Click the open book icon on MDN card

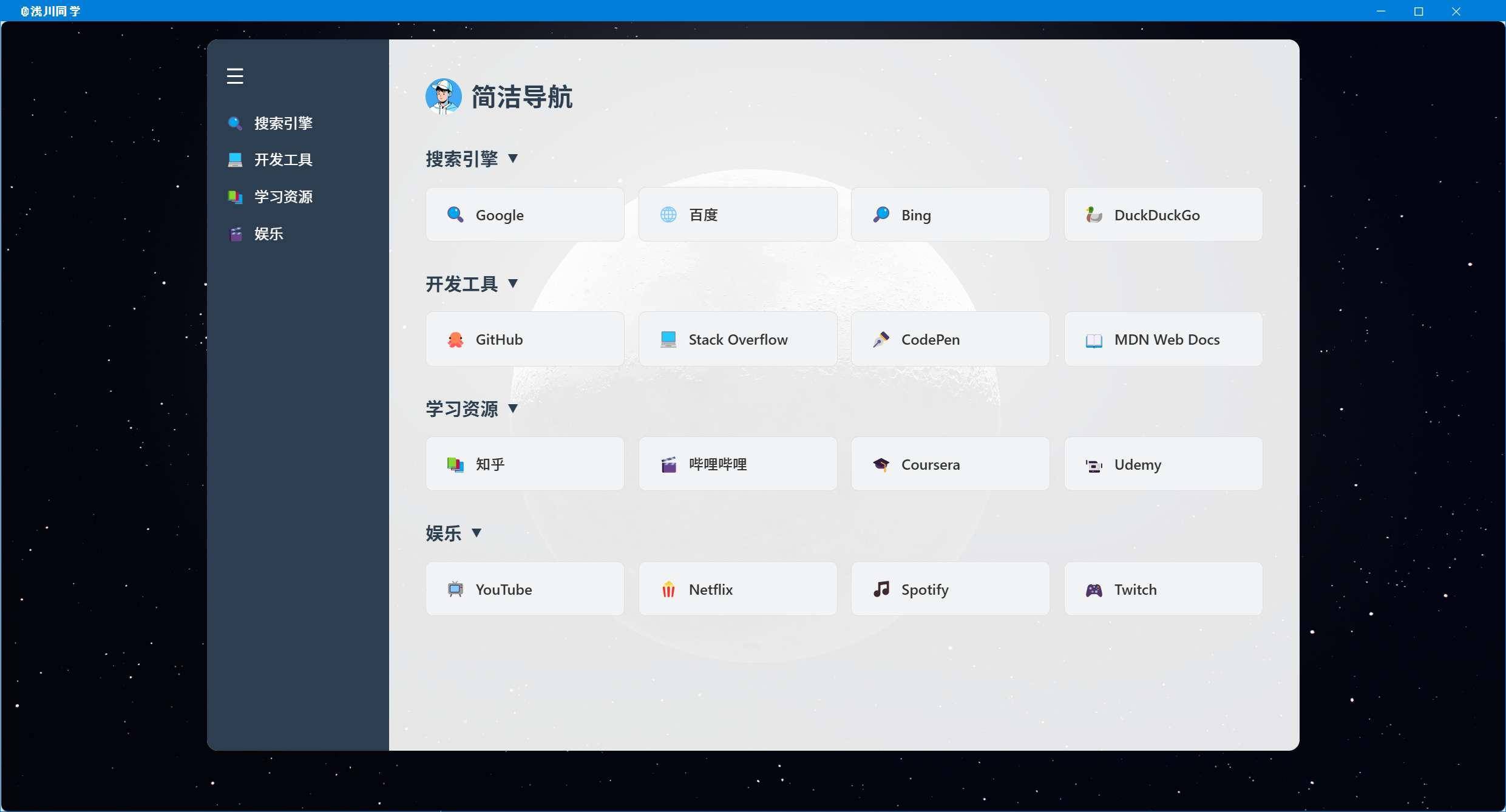coord(1094,340)
